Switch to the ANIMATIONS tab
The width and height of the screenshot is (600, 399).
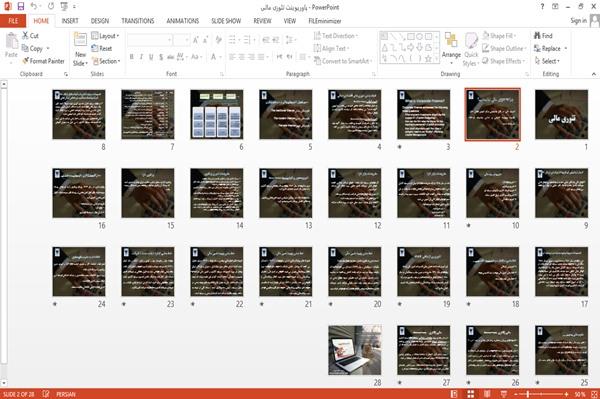[x=183, y=21]
